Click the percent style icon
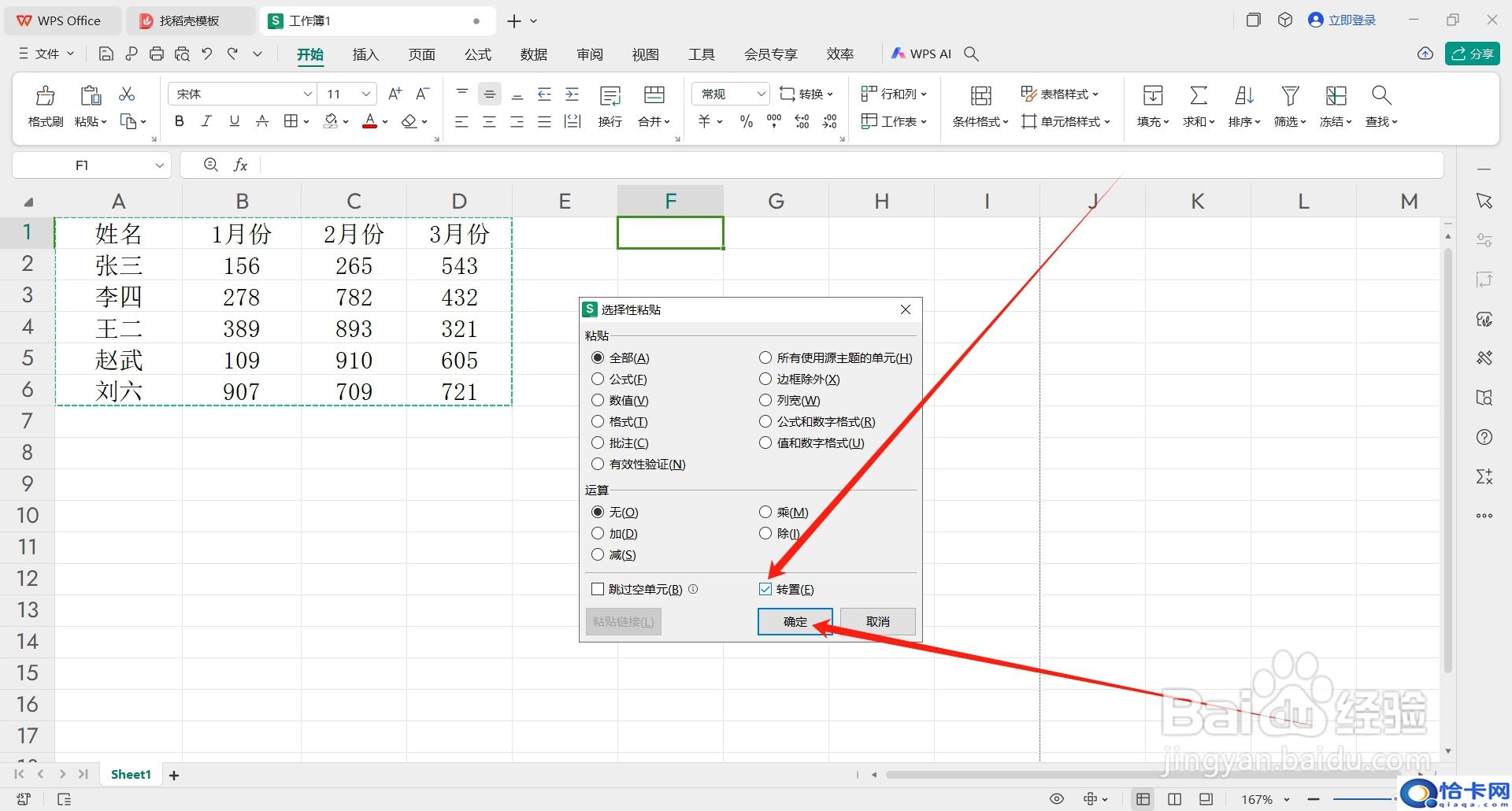 pyautogui.click(x=746, y=121)
